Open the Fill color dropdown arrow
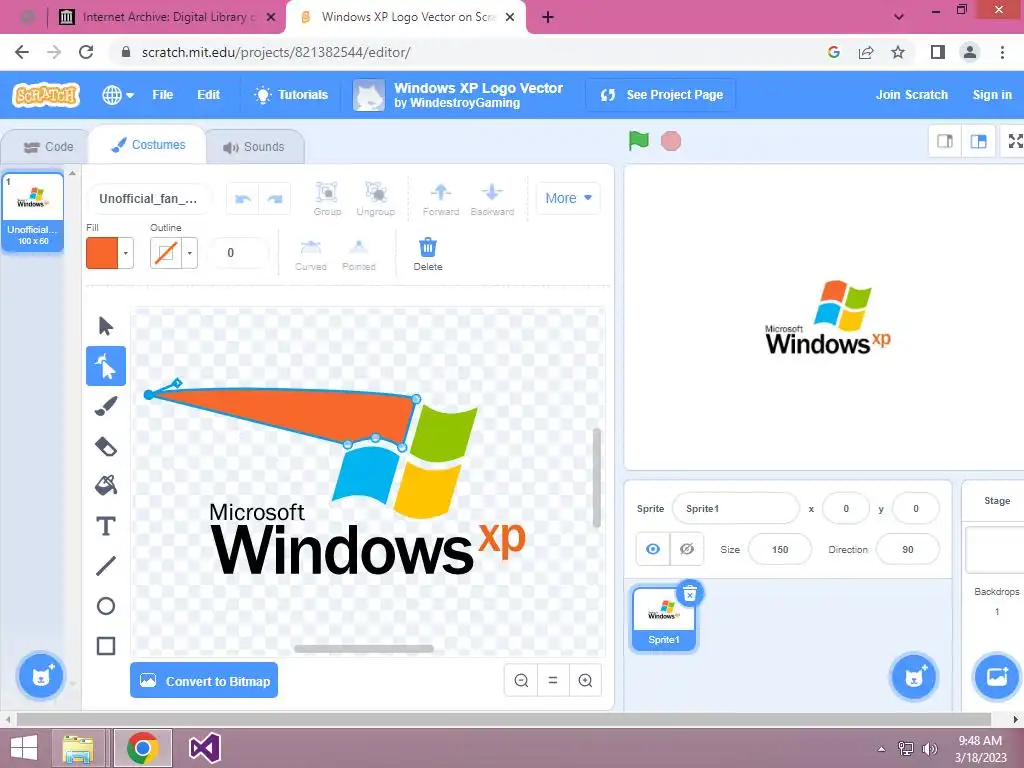Screen dimensions: 1024x768 (125, 253)
